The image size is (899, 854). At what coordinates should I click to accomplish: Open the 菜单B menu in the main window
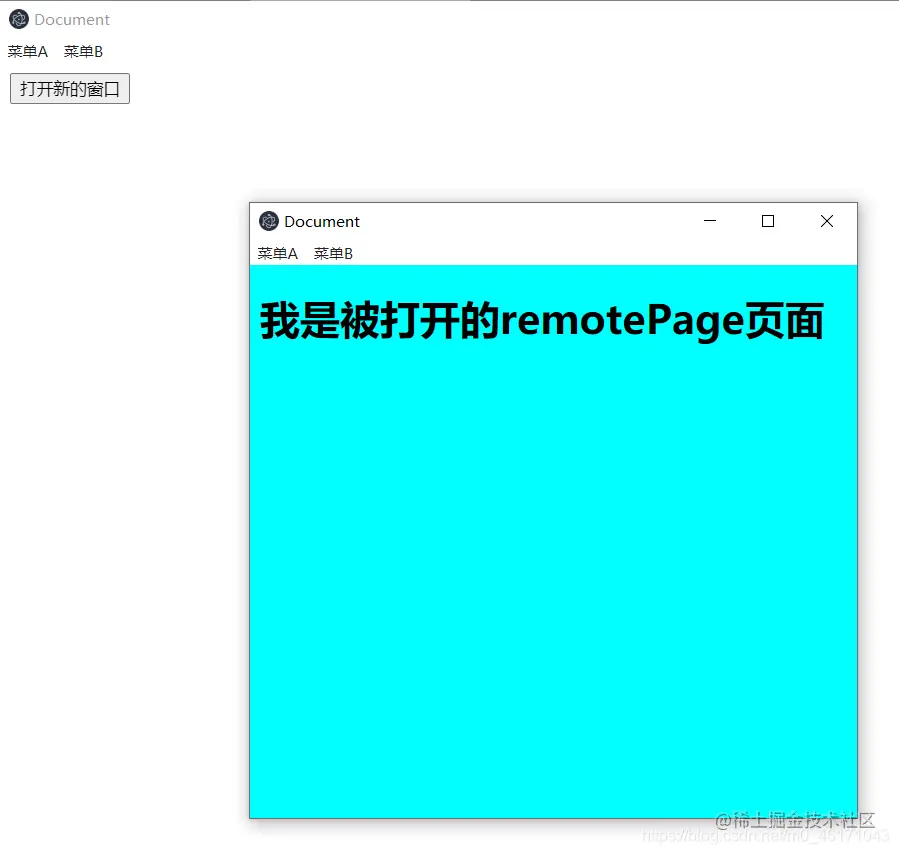tap(82, 51)
